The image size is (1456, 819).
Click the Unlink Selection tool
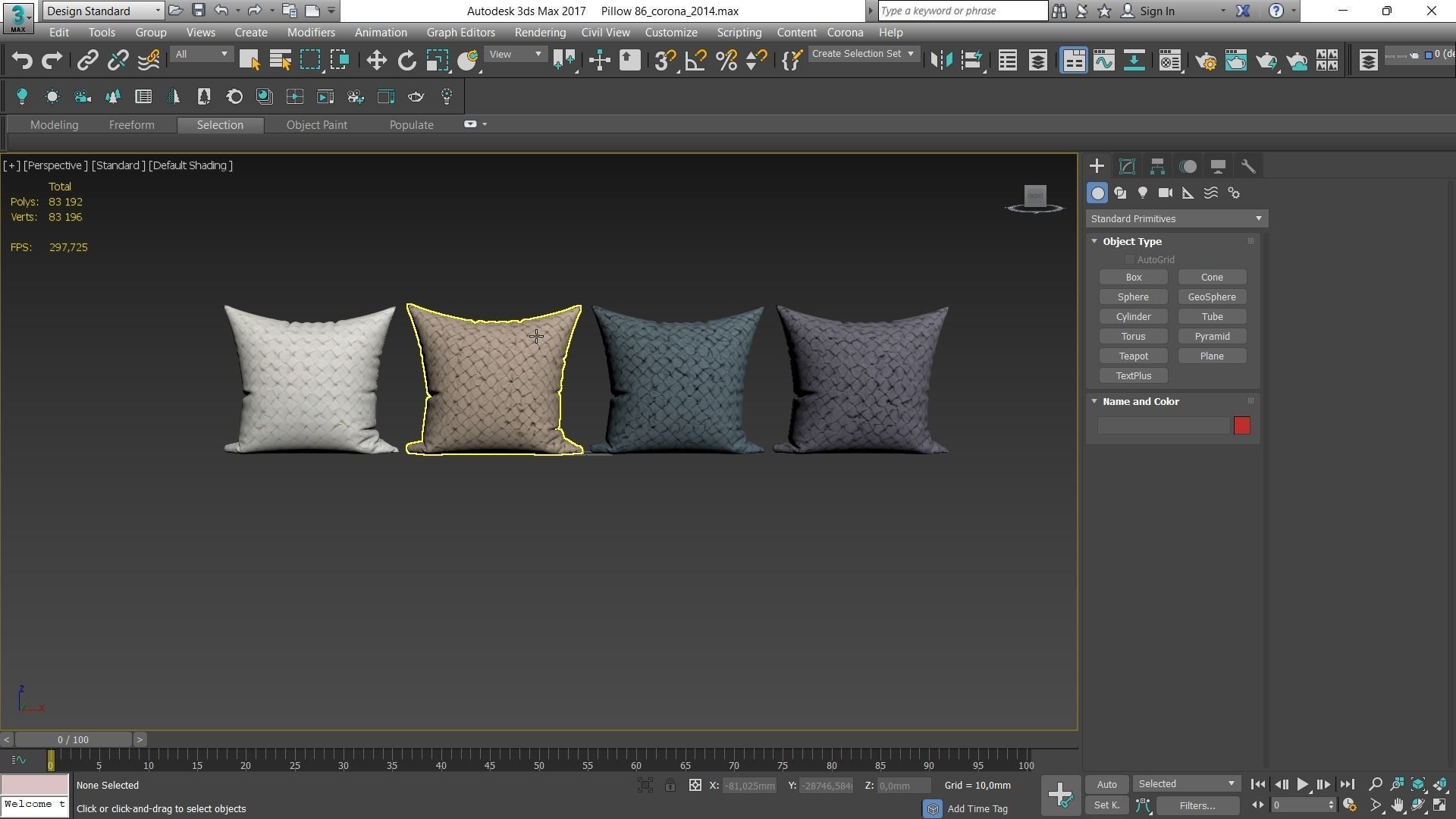(x=118, y=61)
